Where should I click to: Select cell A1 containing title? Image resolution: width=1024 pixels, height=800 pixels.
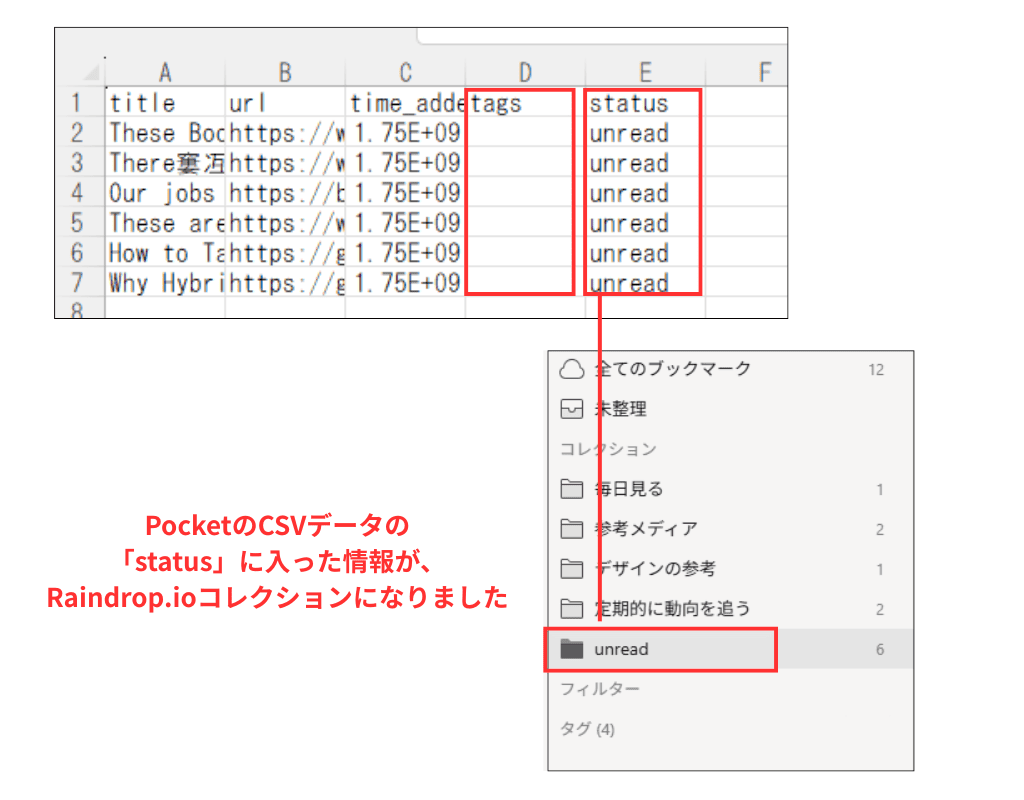point(165,102)
